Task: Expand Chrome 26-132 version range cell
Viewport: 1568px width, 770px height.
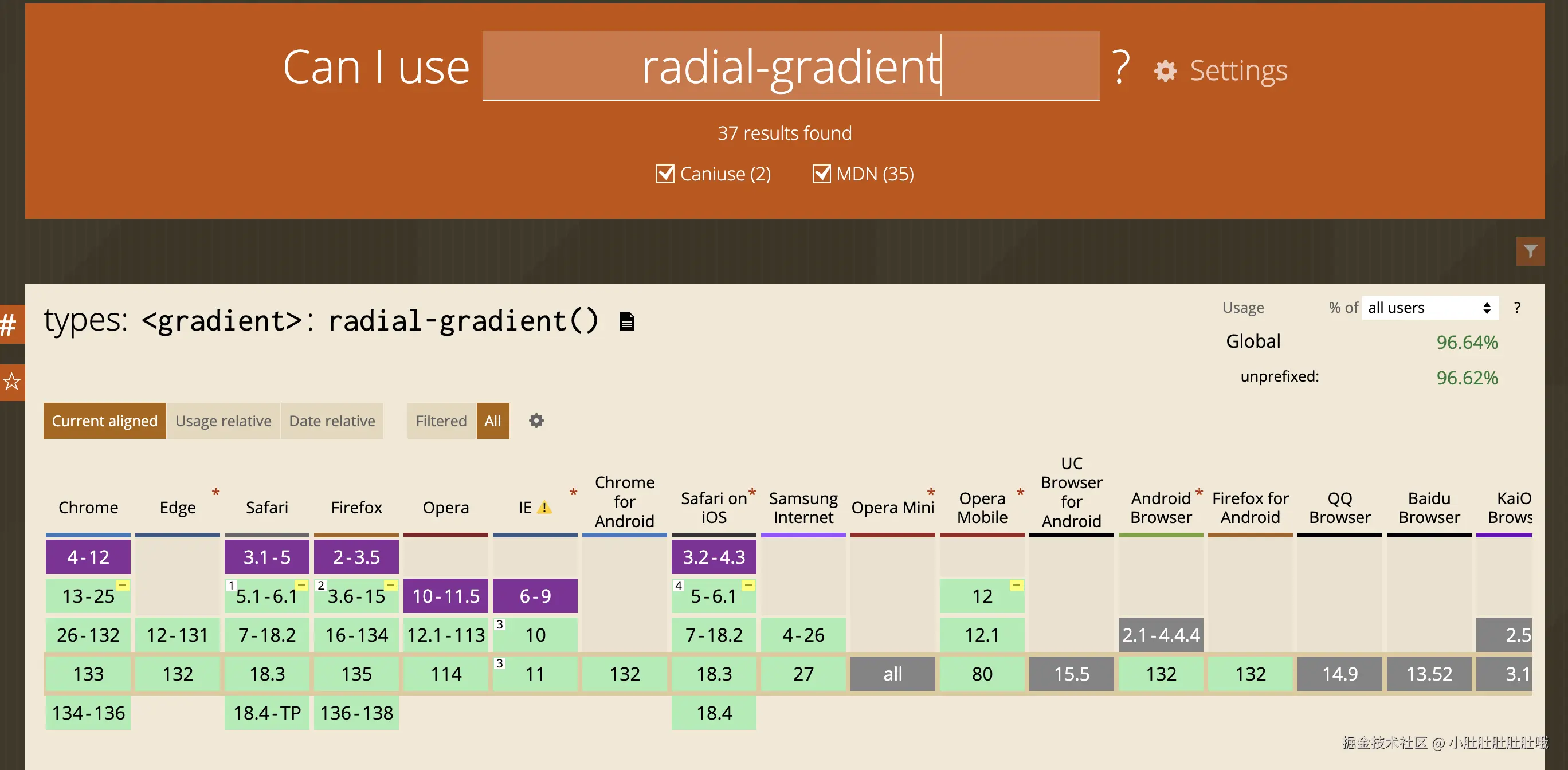Action: 88,635
